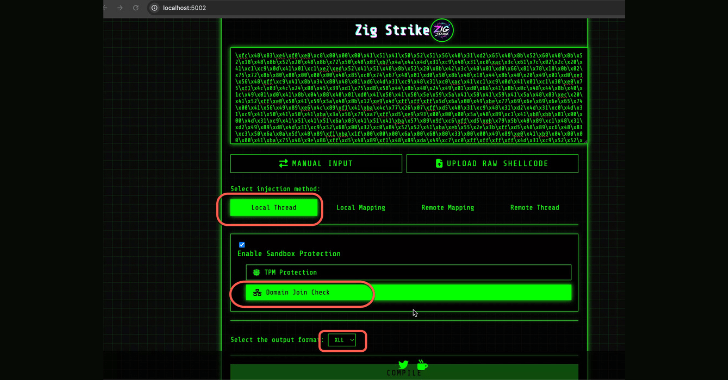Open the output format dropdown

pyautogui.click(x=342, y=340)
